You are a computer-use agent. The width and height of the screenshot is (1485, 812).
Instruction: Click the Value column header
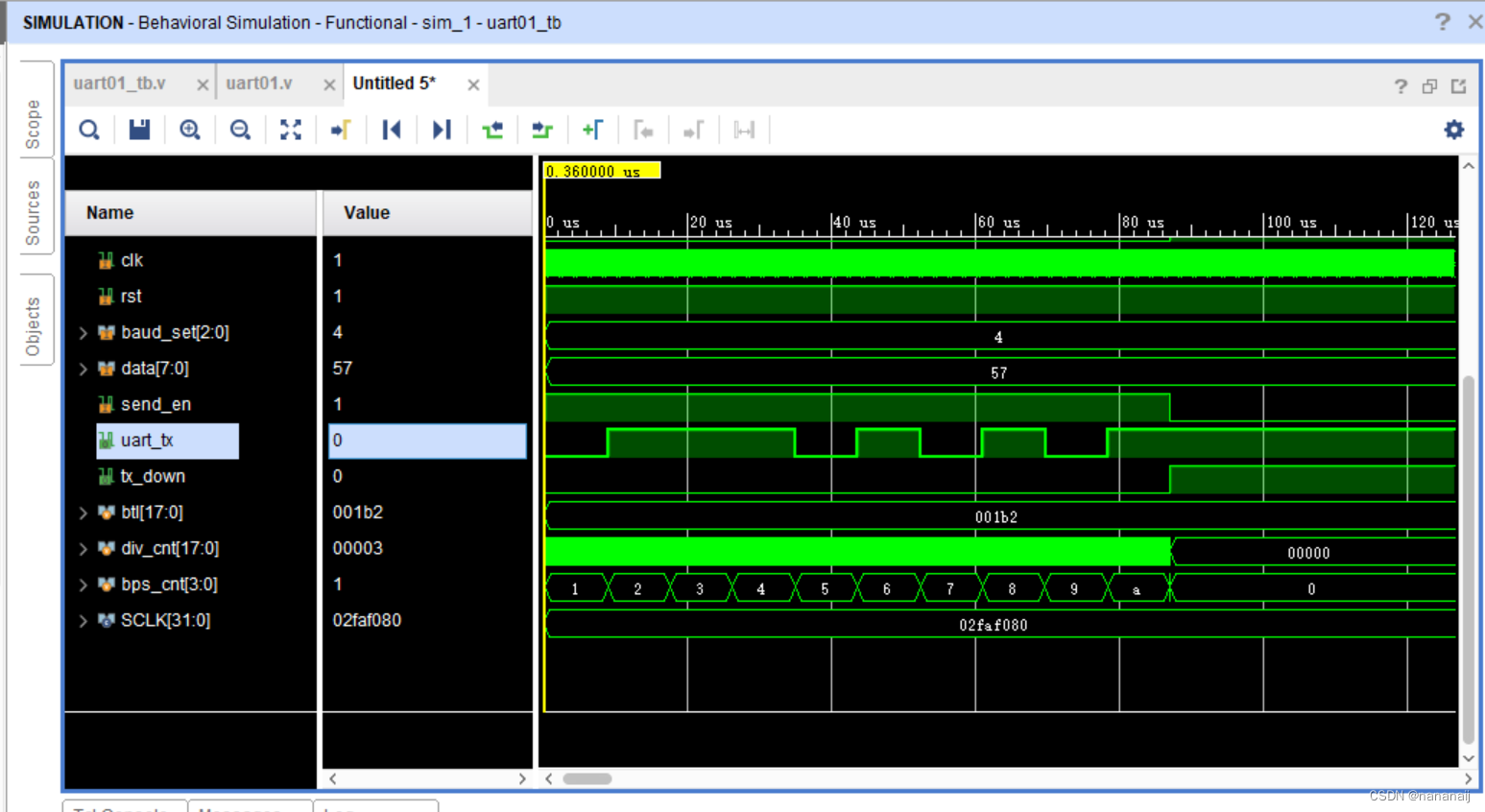pos(427,213)
